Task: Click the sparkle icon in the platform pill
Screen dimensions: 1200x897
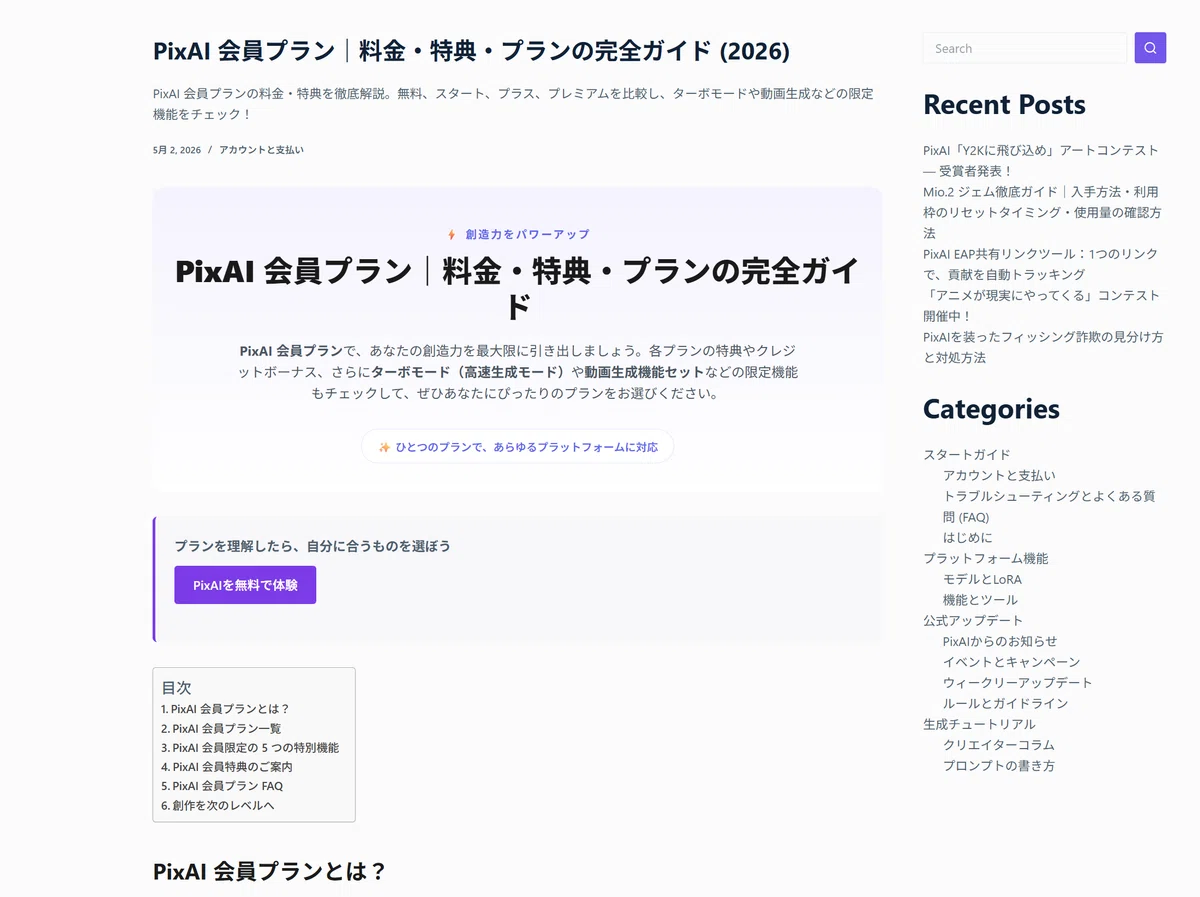Action: coord(384,447)
